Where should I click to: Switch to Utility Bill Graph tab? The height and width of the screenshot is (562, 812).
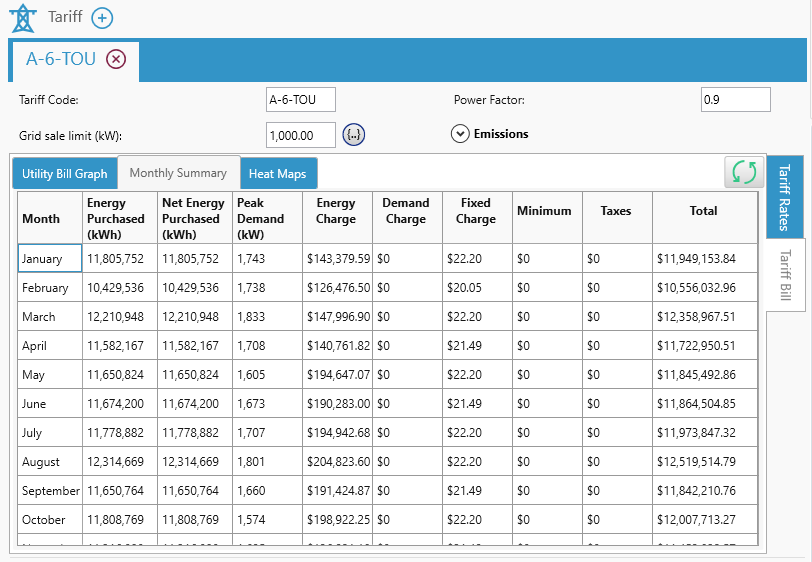pos(65,174)
